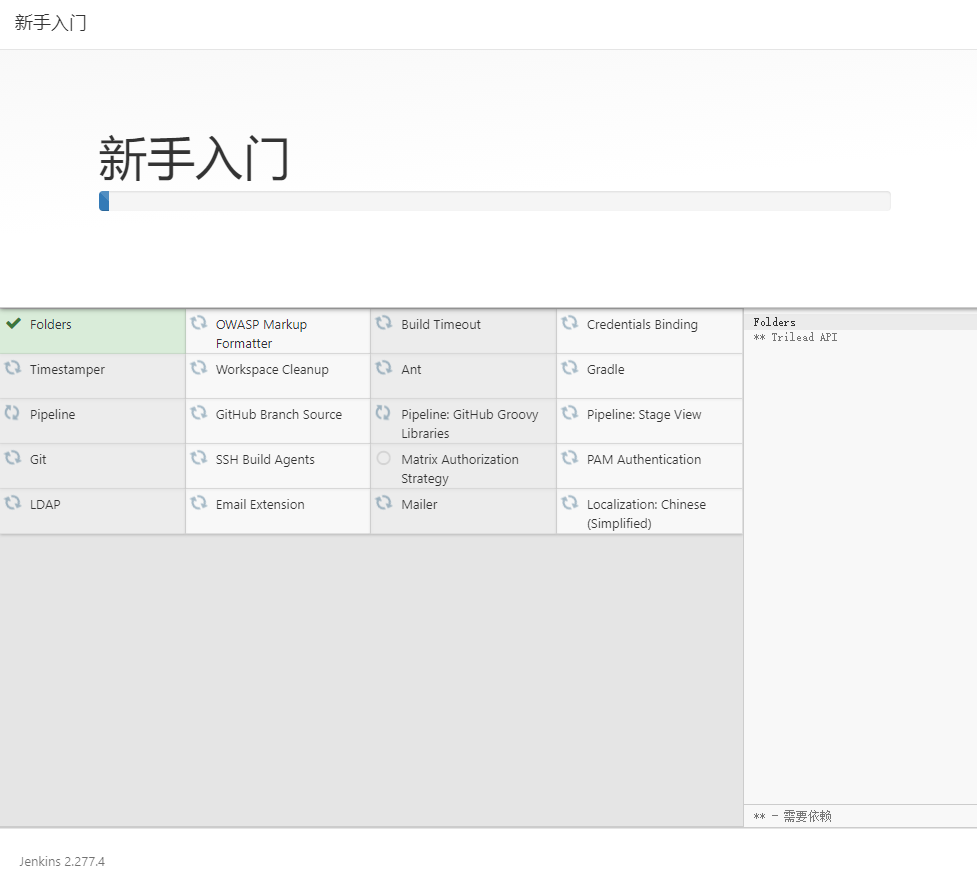Click the spinner icon beside GitHub Branch Source
This screenshot has height=882, width=977.
(199, 412)
